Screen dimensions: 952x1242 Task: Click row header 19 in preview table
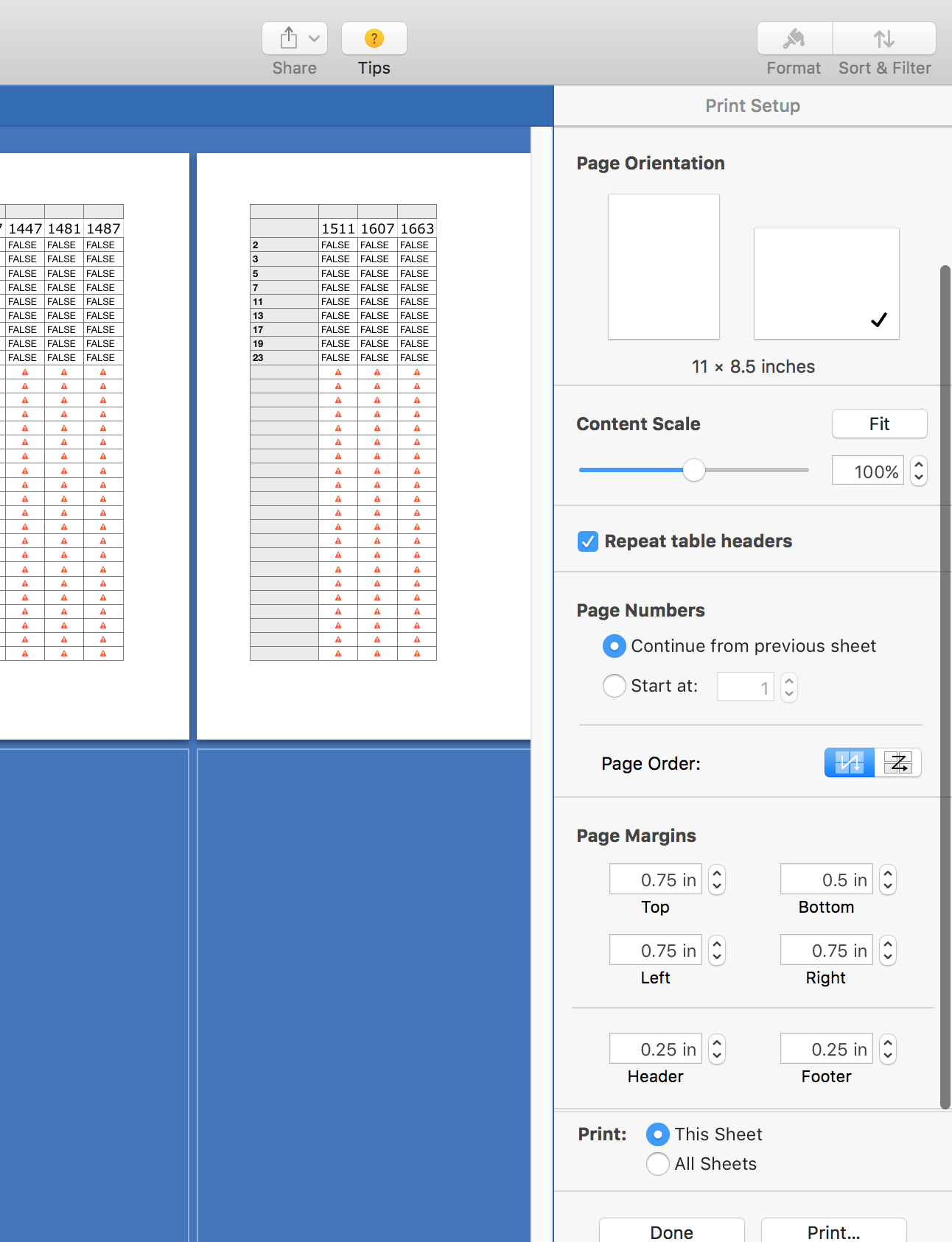click(x=284, y=344)
